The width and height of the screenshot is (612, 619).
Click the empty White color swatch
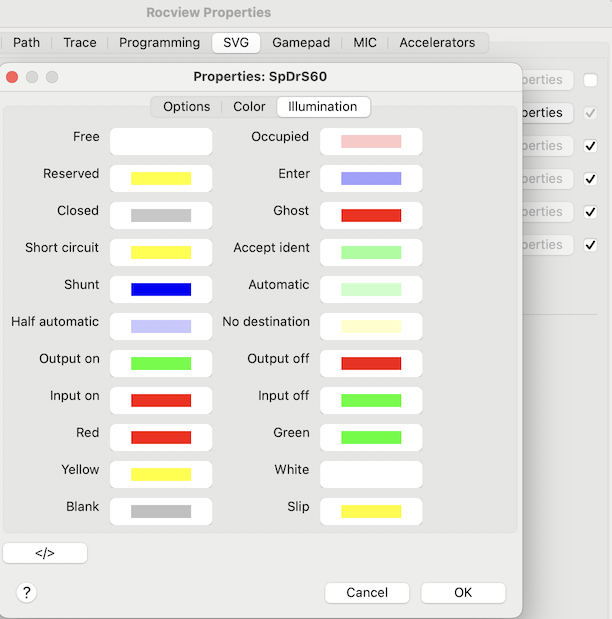click(x=371, y=475)
